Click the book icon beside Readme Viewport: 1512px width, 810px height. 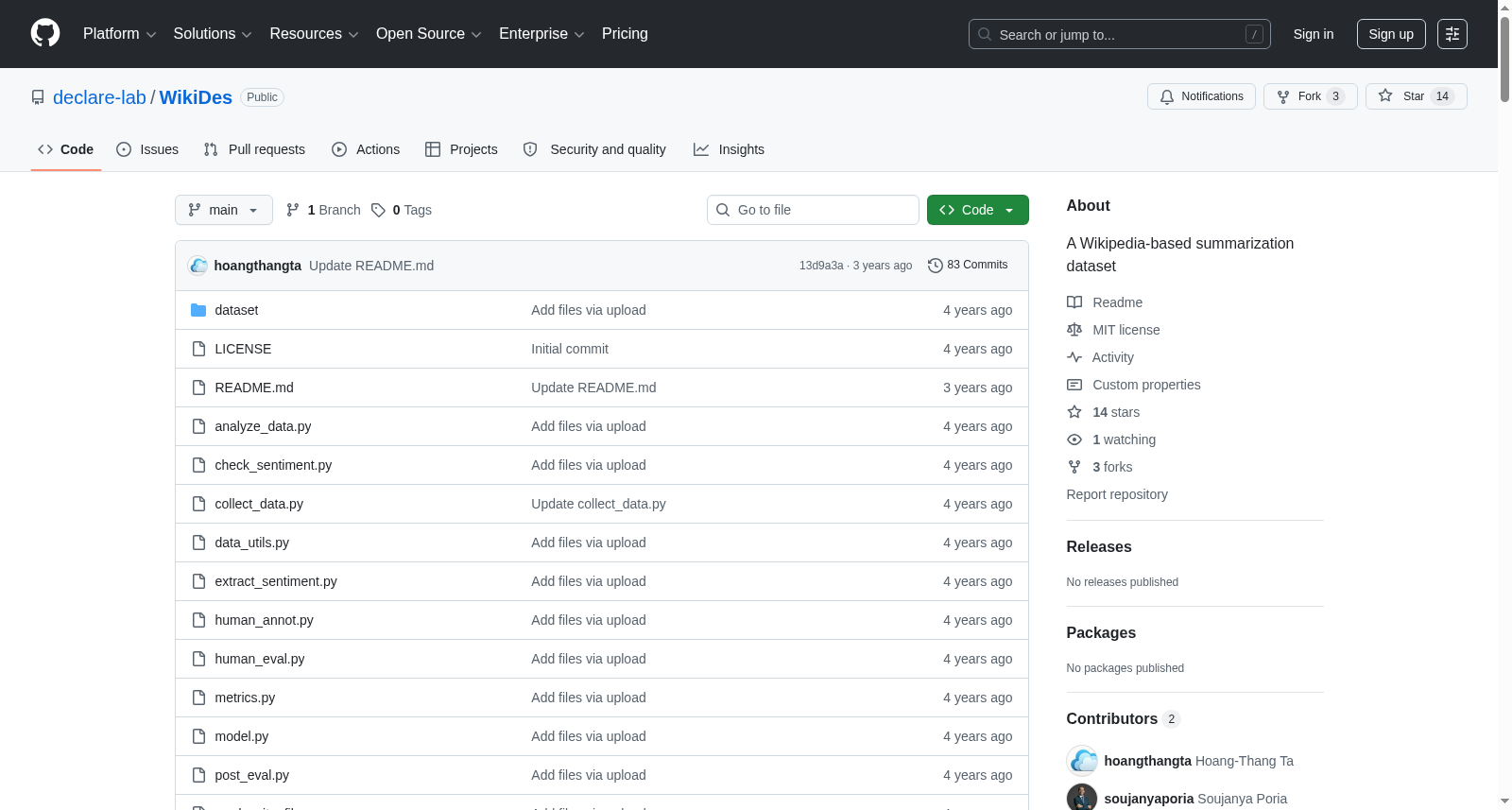[x=1074, y=302]
